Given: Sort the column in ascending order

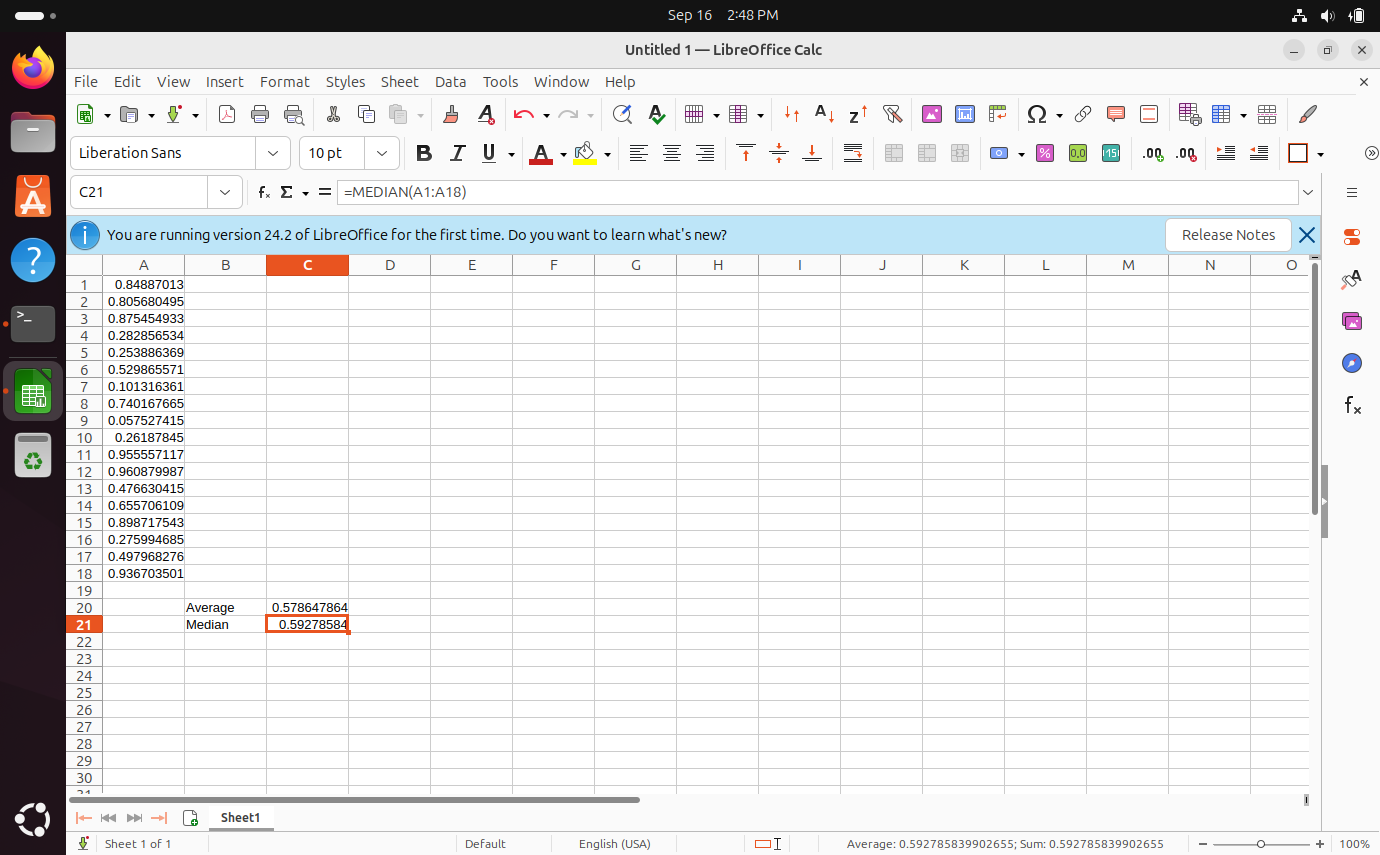Looking at the screenshot, I should tap(824, 114).
